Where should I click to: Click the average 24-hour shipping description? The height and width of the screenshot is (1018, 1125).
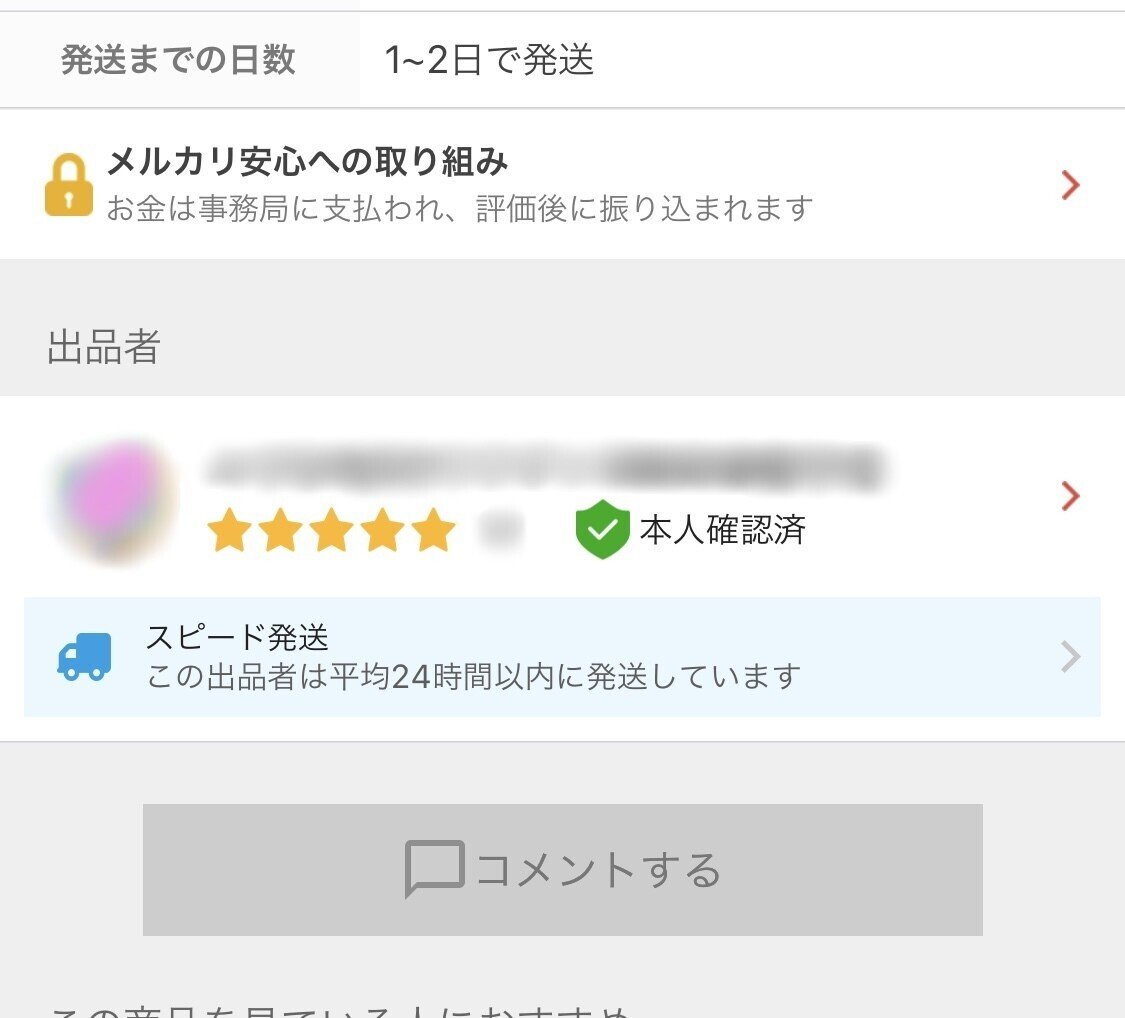(473, 677)
